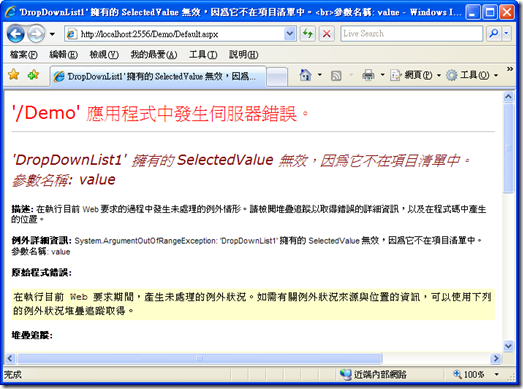The width and height of the screenshot is (523, 389).
Task: Go to the Home page icon
Action: (305, 75)
